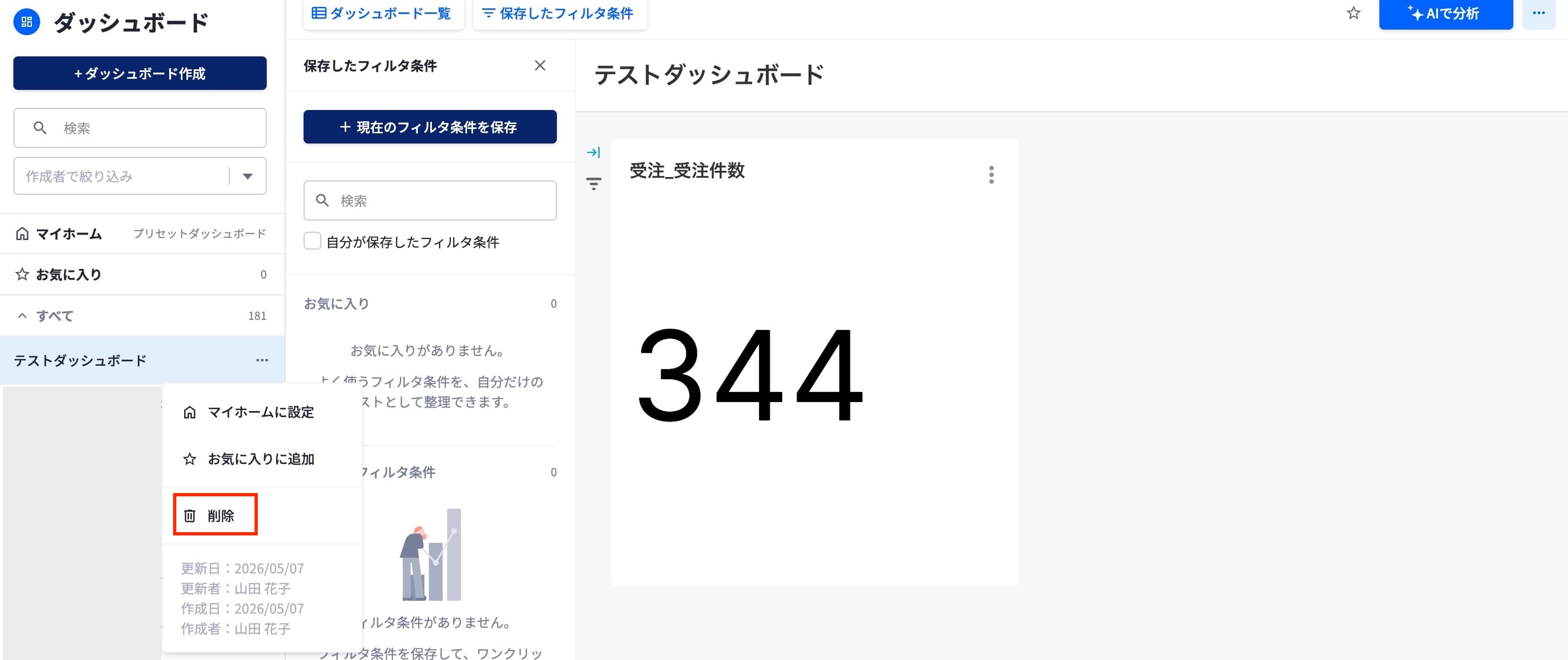Click the favorite star icon in top bar
This screenshot has height=660, width=1568.
[x=1353, y=13]
